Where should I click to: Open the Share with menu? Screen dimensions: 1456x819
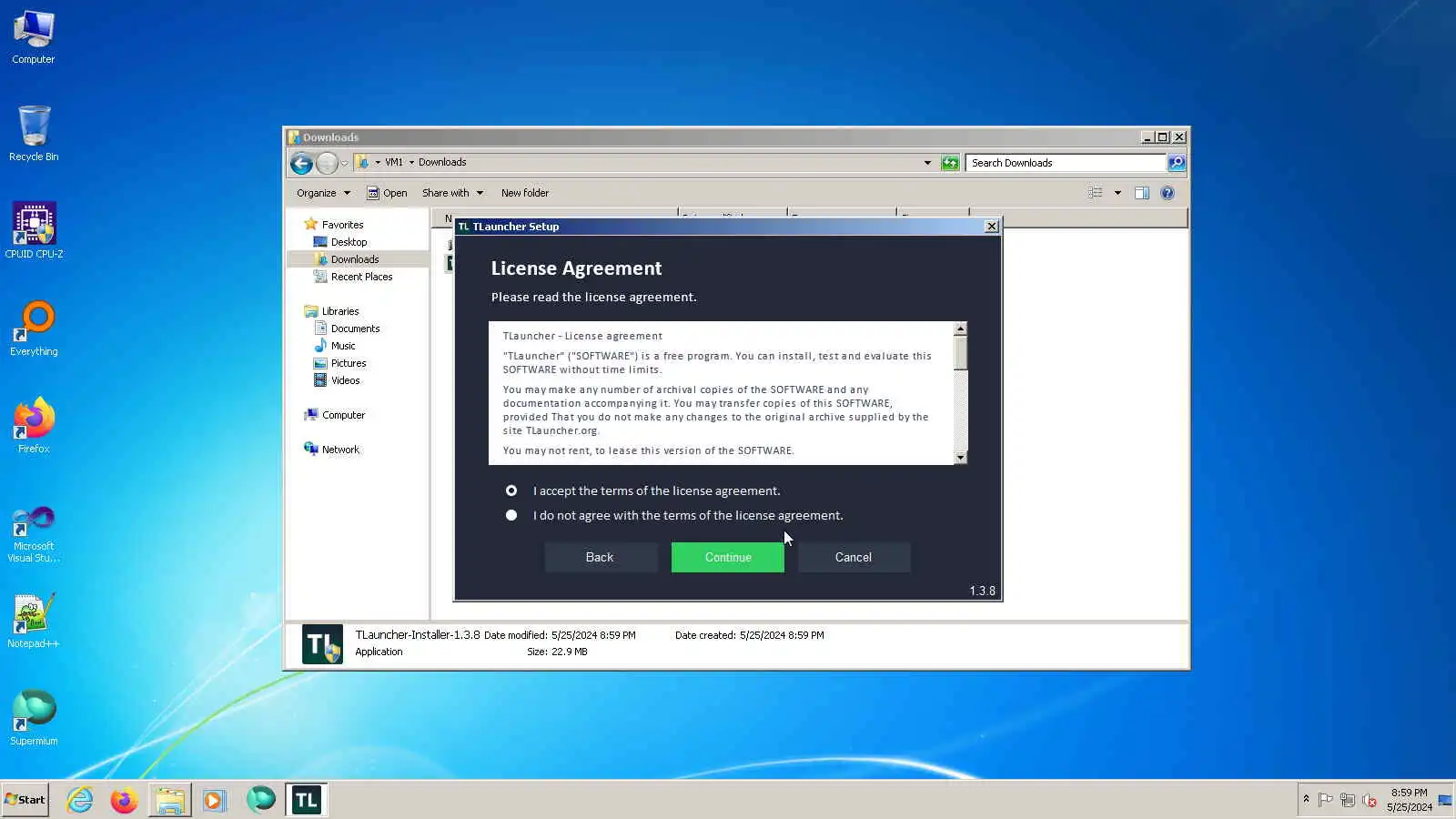click(452, 193)
